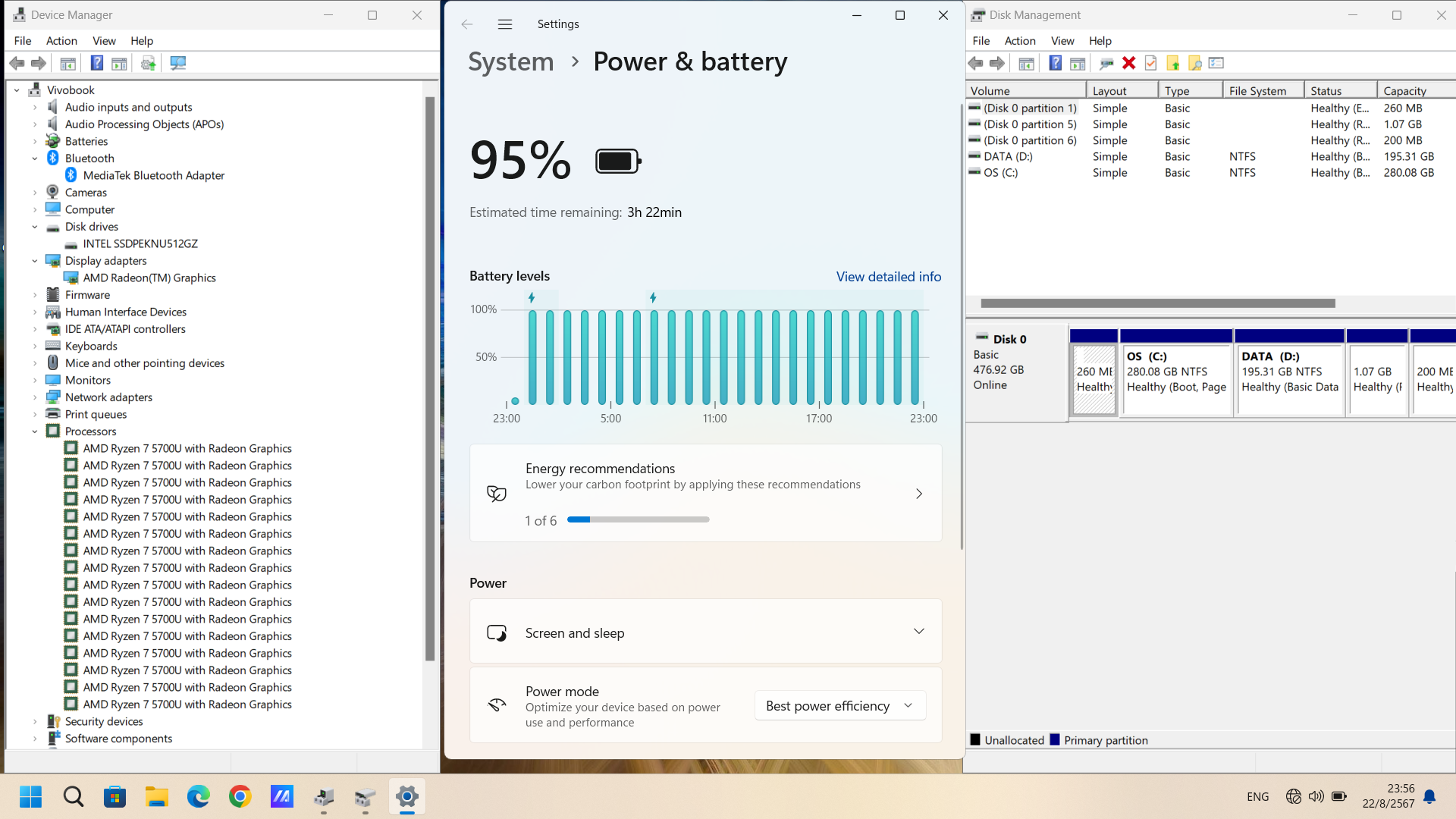Open the Windows Start menu
The image size is (1456, 819).
(31, 796)
